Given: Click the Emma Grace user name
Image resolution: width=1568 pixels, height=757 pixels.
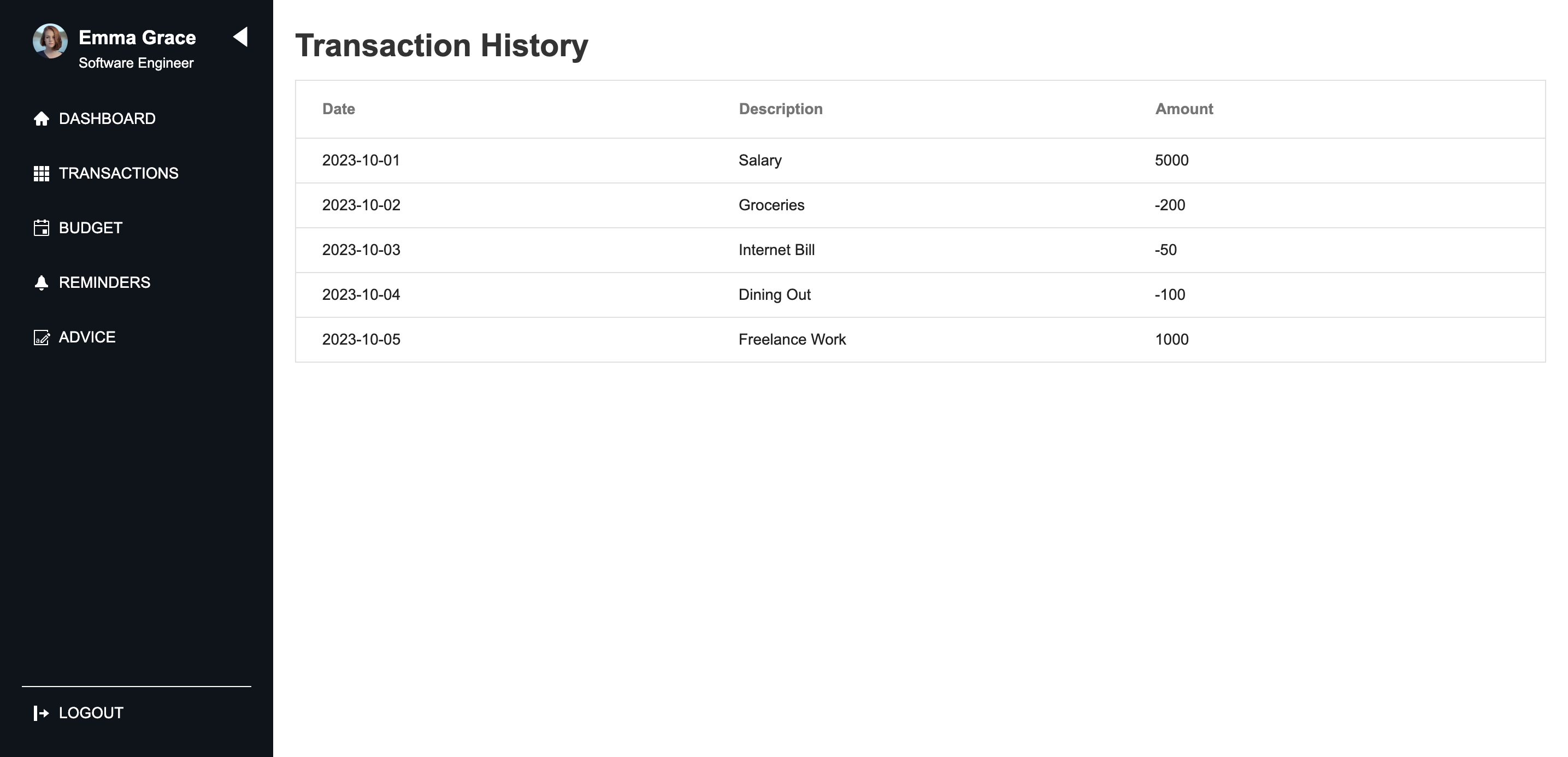Looking at the screenshot, I should point(137,38).
